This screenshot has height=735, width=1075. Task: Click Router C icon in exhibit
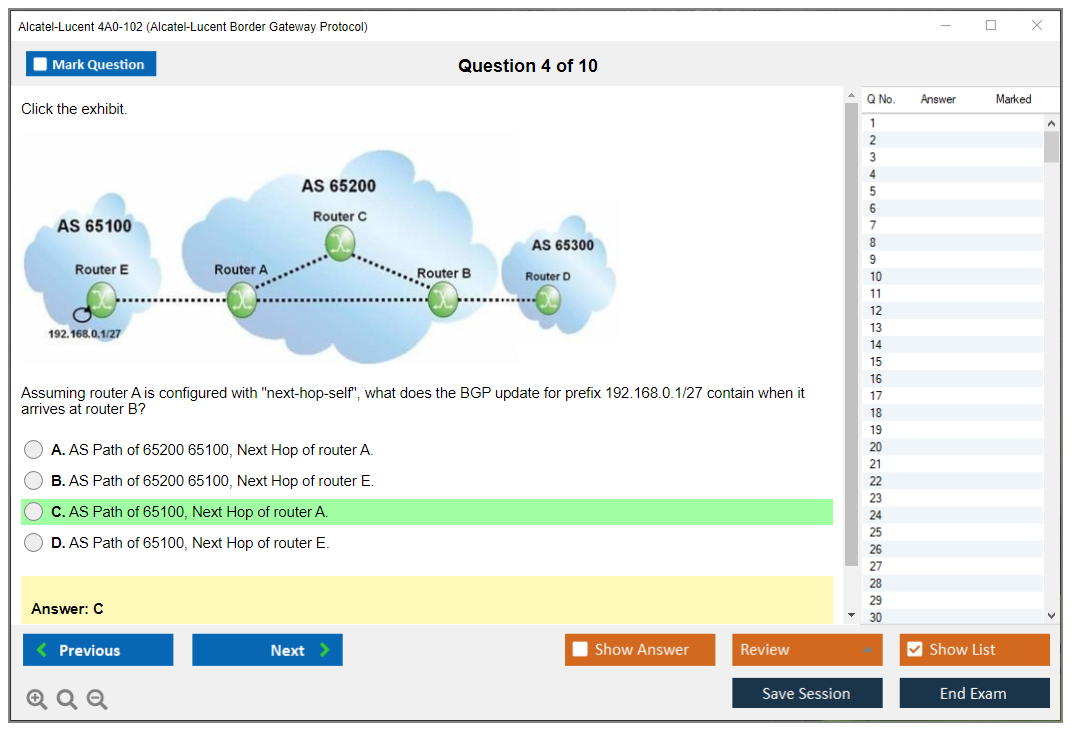click(x=341, y=243)
